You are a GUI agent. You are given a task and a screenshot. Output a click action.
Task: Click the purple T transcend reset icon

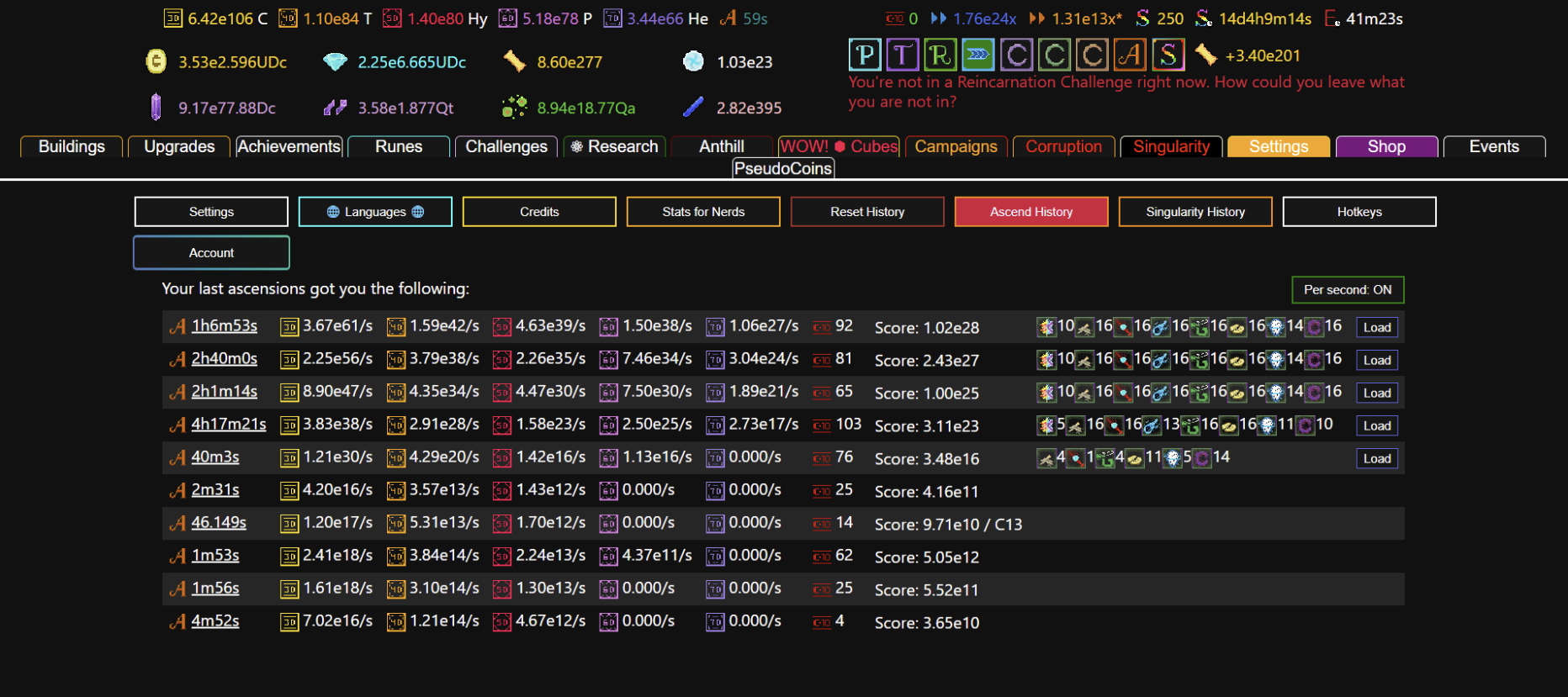(903, 55)
